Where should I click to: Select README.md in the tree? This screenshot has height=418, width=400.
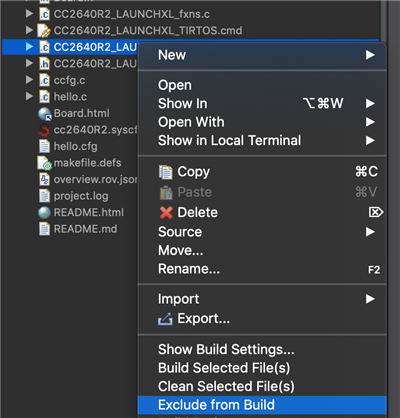click(85, 229)
